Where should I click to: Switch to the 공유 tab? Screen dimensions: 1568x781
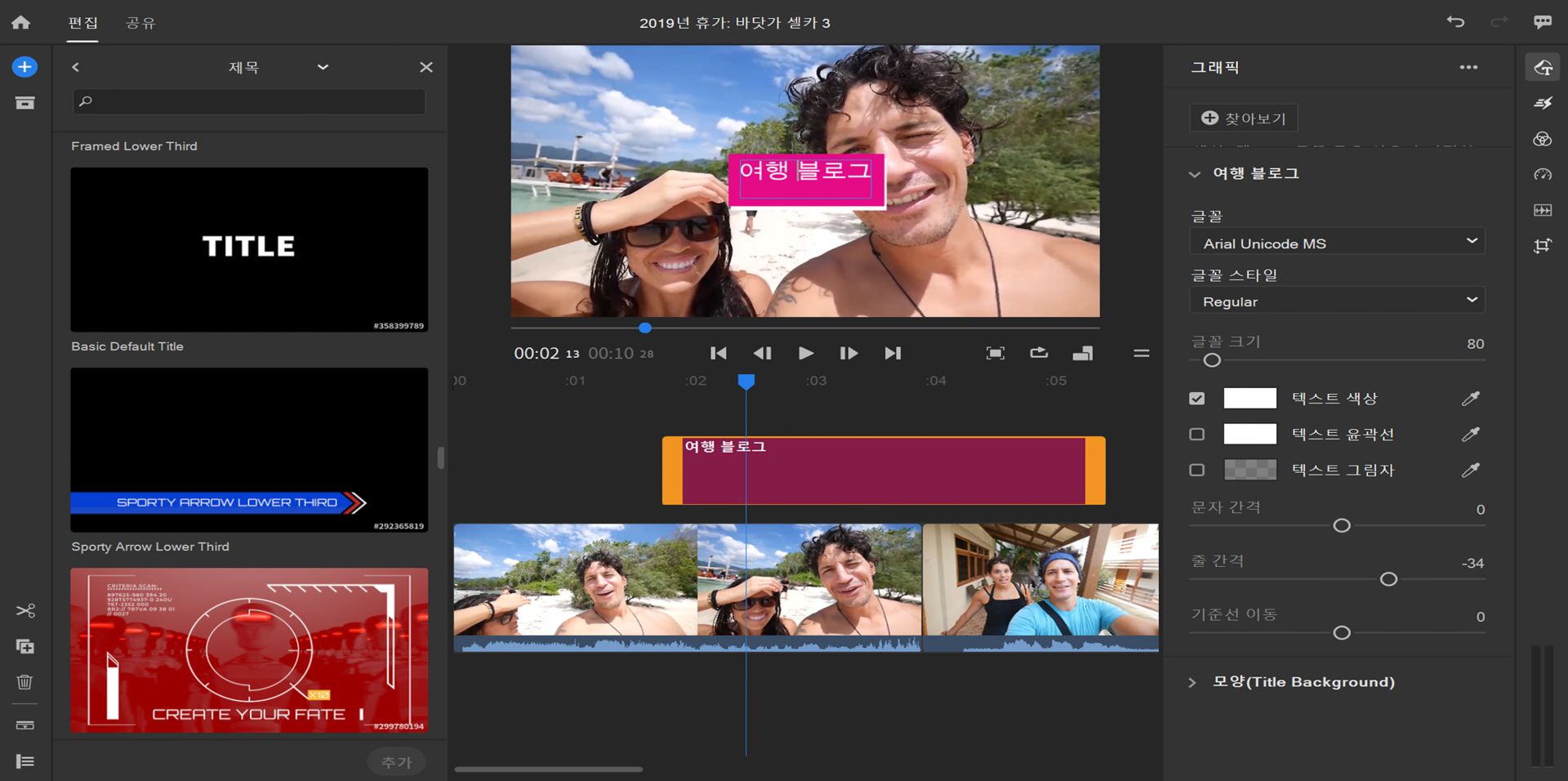click(x=140, y=23)
